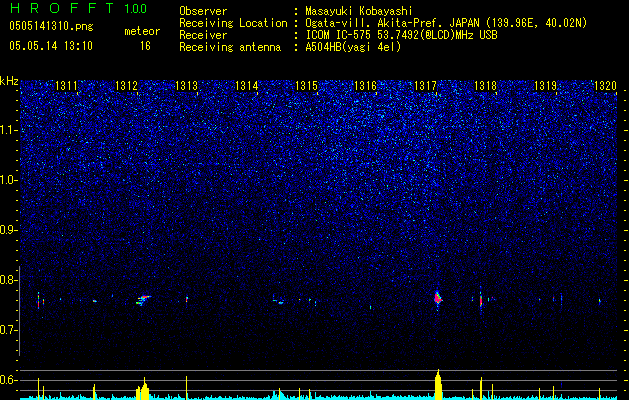Click the 0.8 frequency axis label
The height and width of the screenshot is (400, 629).
coord(9,280)
